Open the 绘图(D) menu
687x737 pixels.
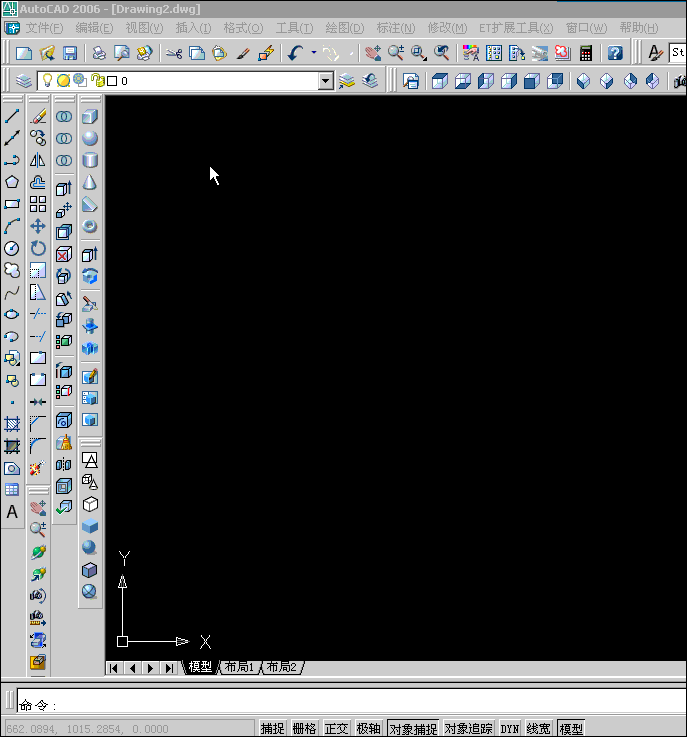[344, 28]
